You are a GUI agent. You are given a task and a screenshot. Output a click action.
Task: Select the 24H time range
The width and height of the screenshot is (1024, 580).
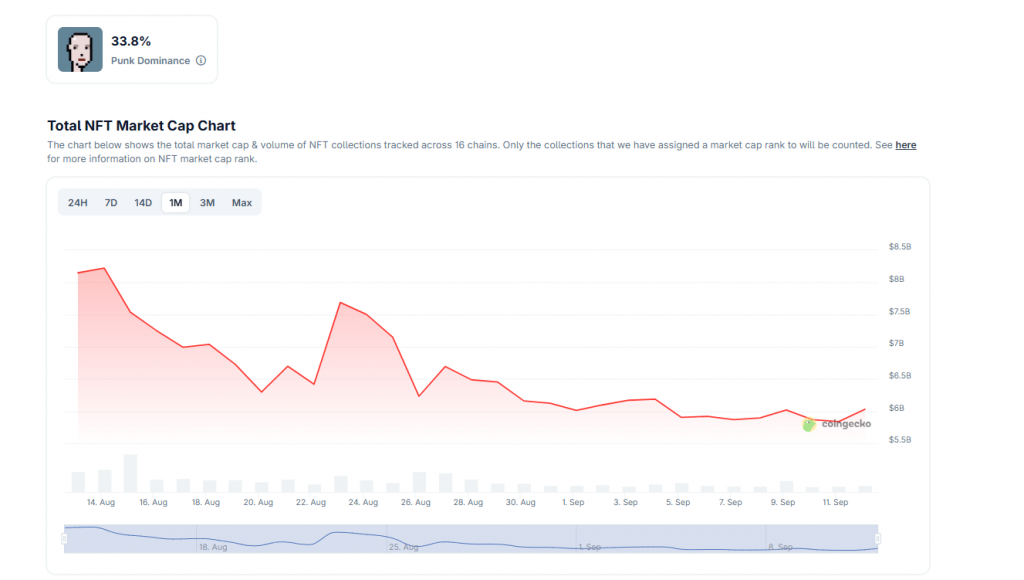[x=77, y=202]
